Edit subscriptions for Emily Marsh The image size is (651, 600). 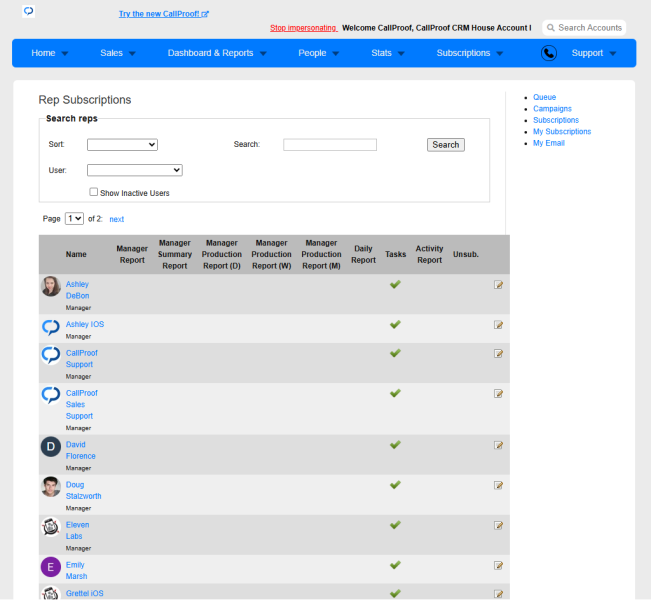[498, 566]
